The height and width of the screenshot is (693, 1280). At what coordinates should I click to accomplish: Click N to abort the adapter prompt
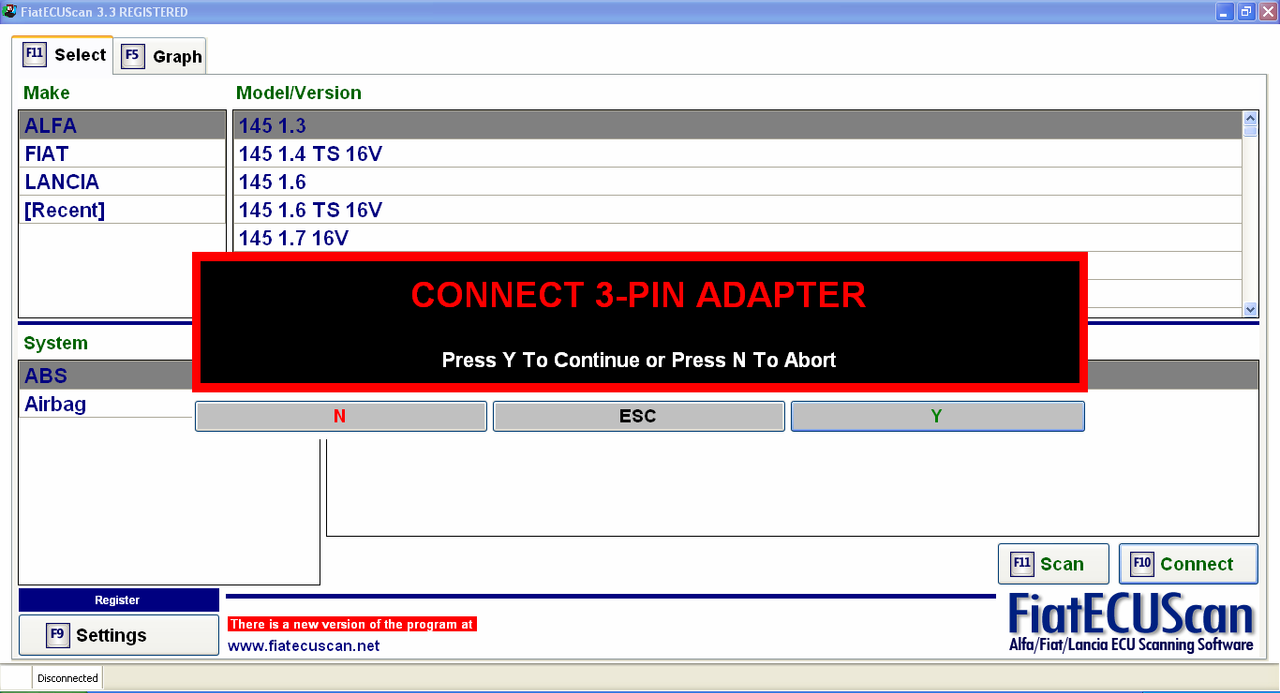341,416
